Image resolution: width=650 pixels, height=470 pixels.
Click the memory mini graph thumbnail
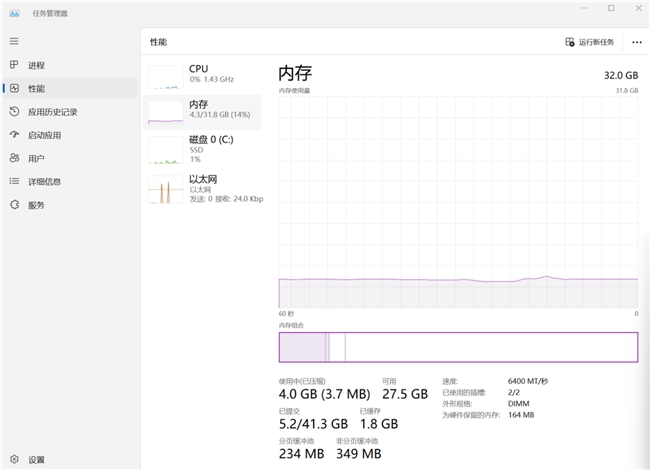coord(166,112)
